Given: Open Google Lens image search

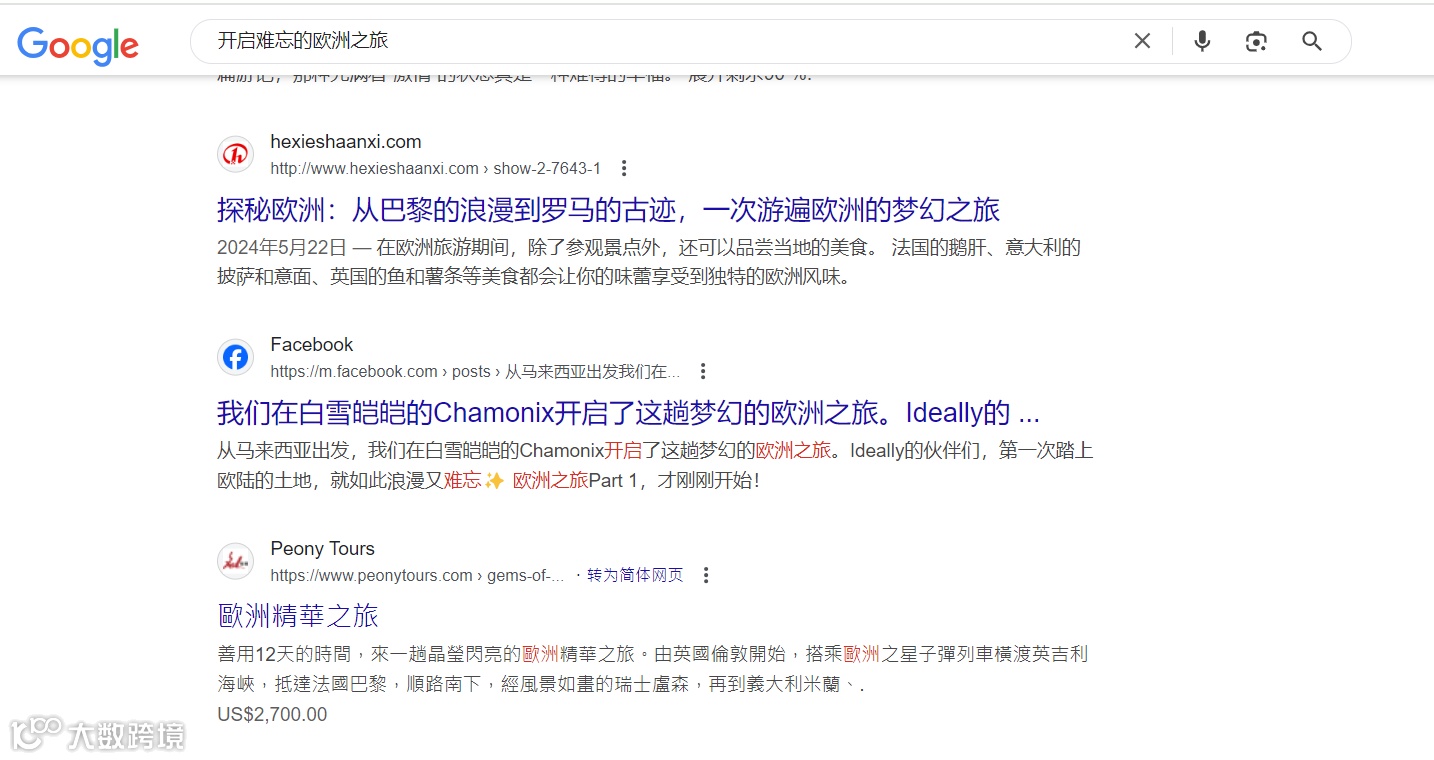Looking at the screenshot, I should (1256, 41).
